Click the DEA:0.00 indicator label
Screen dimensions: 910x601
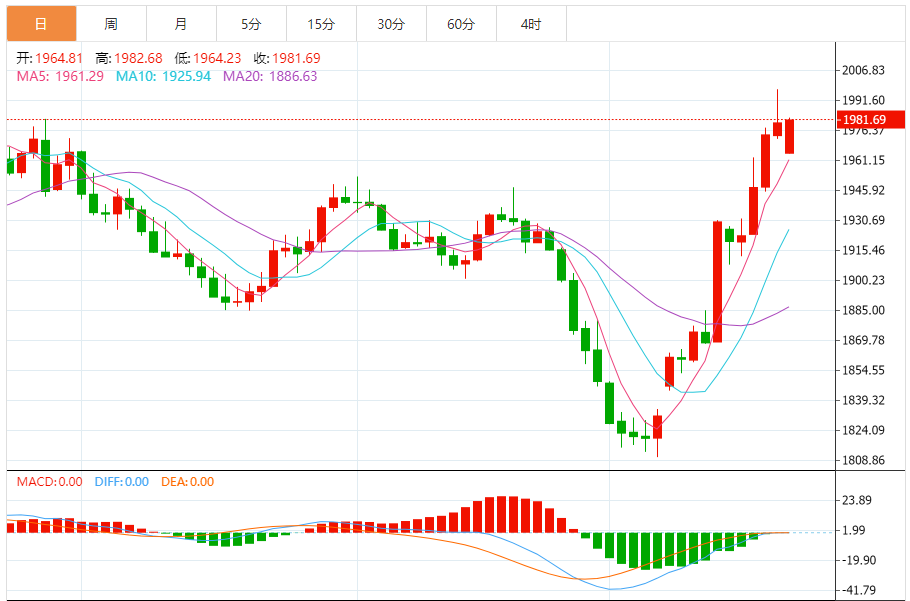click(186, 481)
